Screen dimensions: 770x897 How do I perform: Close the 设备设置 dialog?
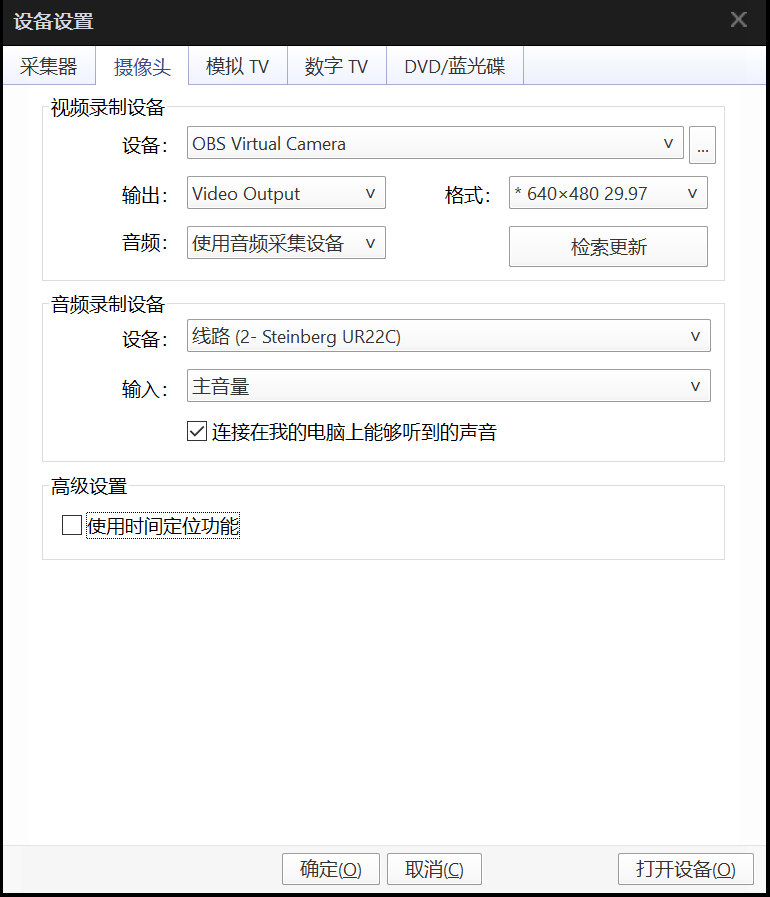click(x=739, y=20)
